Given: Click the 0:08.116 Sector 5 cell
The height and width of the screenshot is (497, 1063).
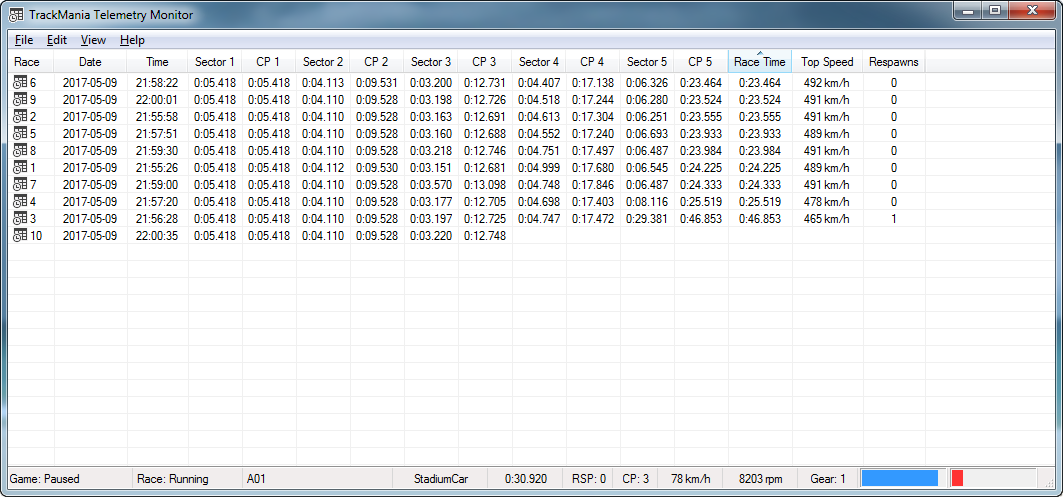Looking at the screenshot, I should pyautogui.click(x=647, y=201).
